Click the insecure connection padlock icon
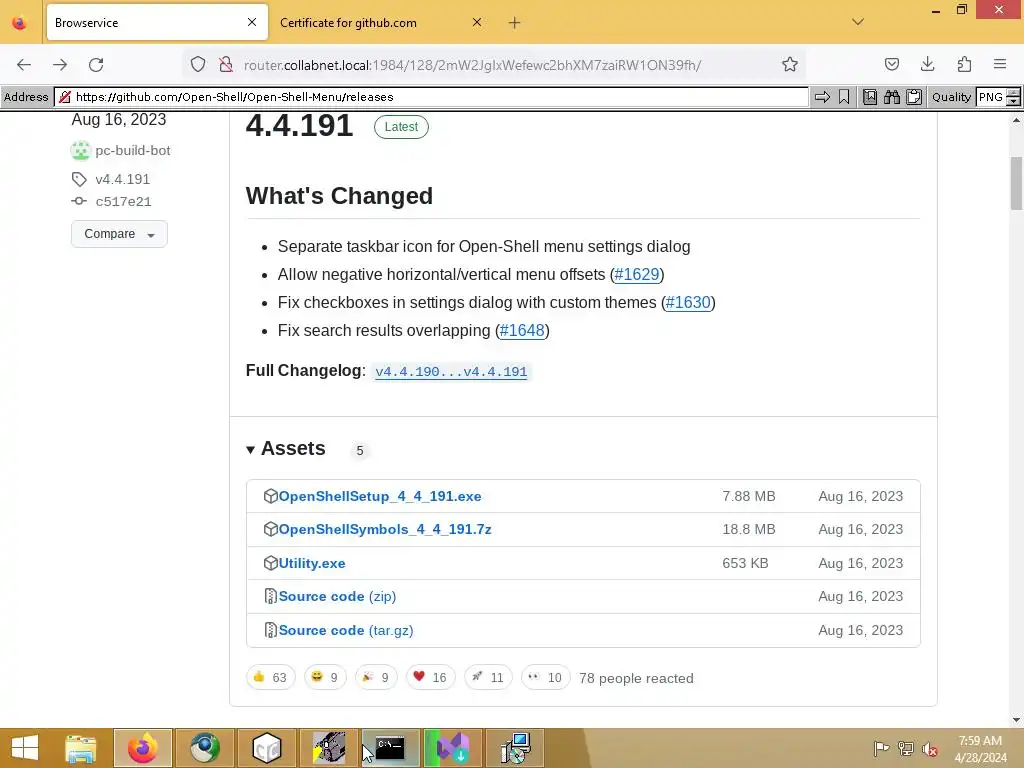This screenshot has width=1024, height=768. [x=226, y=64]
